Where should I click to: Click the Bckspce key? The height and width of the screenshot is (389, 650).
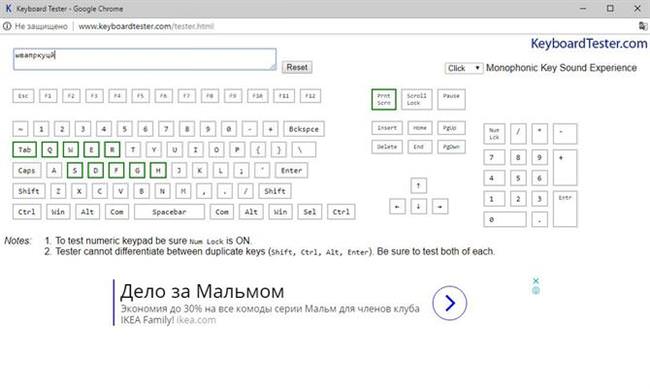pyautogui.click(x=304, y=129)
